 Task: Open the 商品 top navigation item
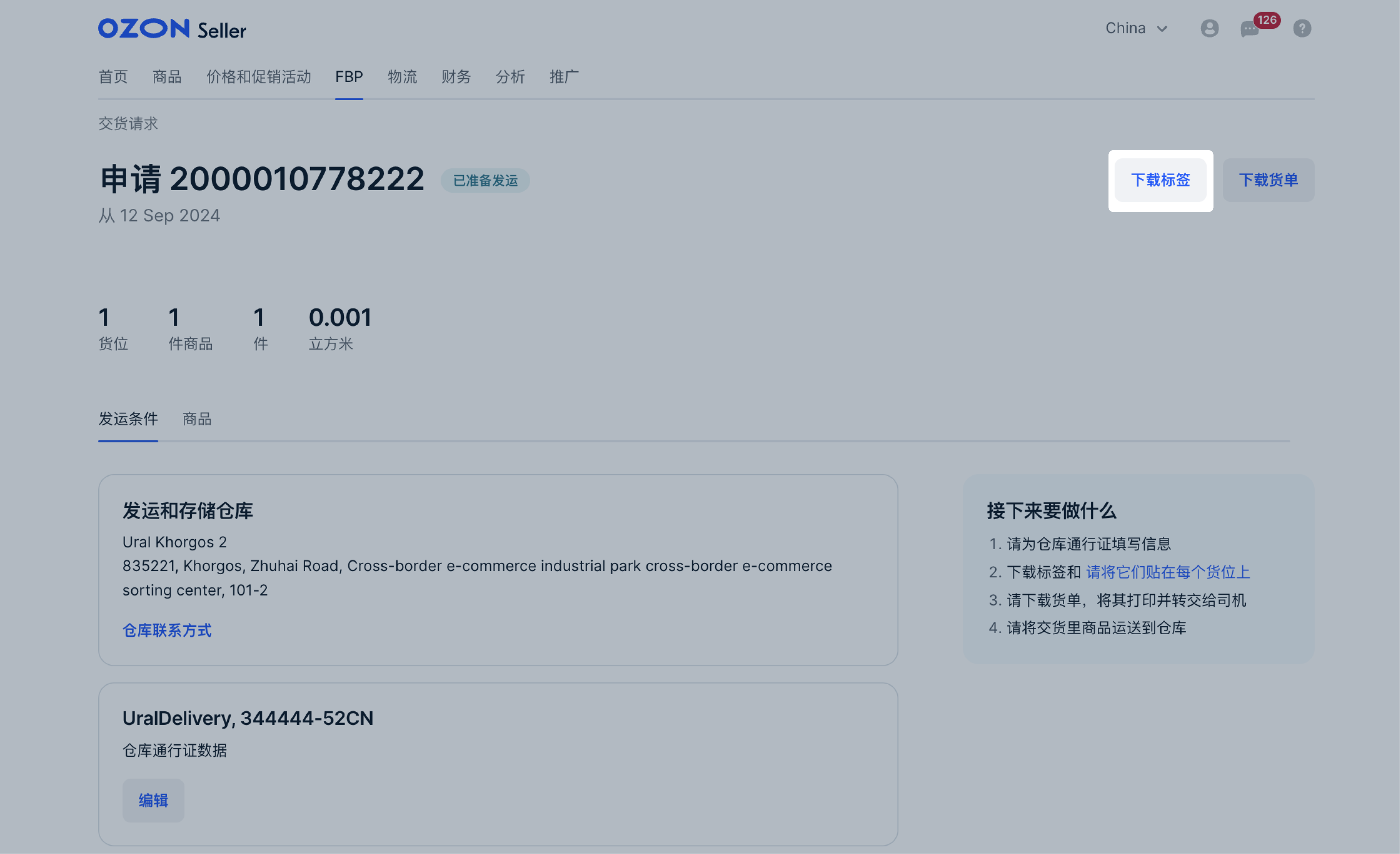(167, 77)
